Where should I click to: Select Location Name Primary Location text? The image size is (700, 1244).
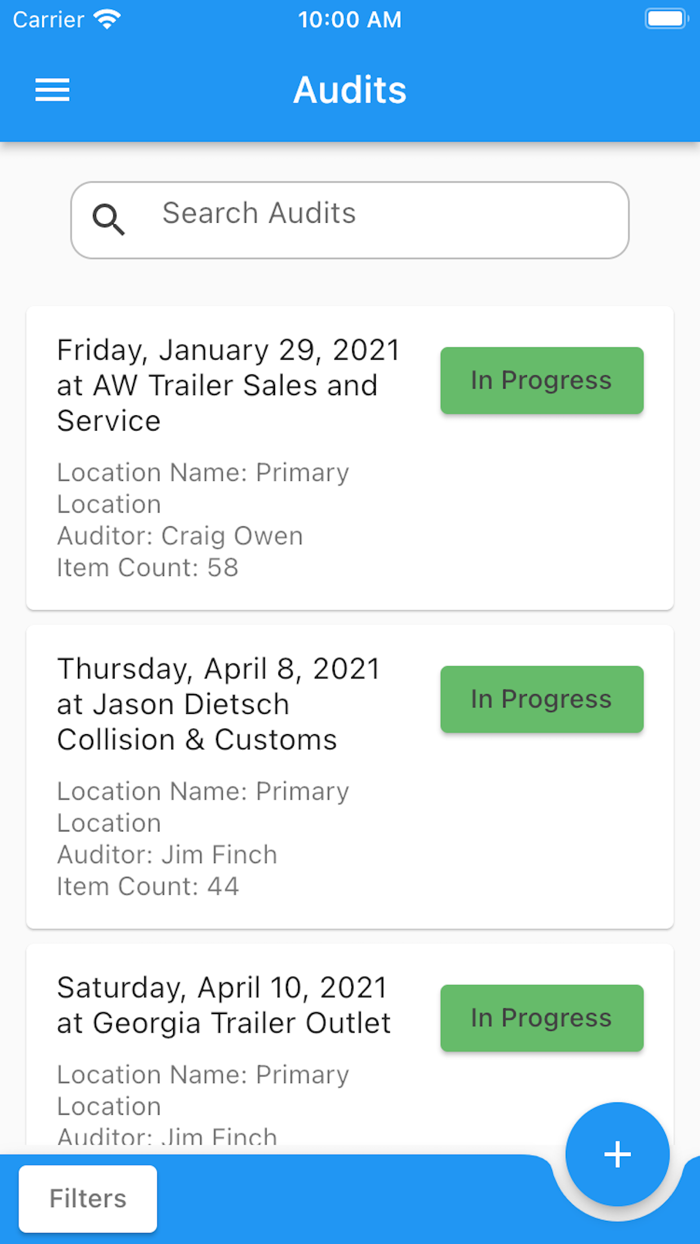pos(203,488)
